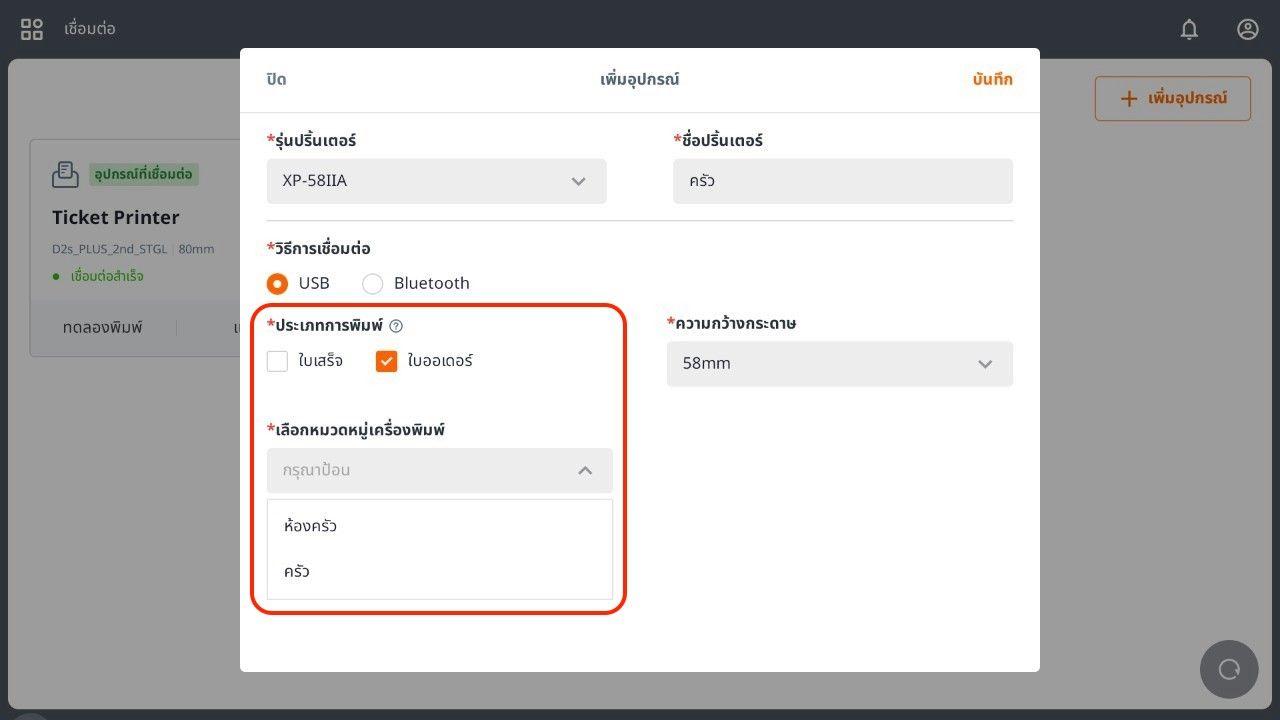Select the USB connection radio button

(277, 284)
